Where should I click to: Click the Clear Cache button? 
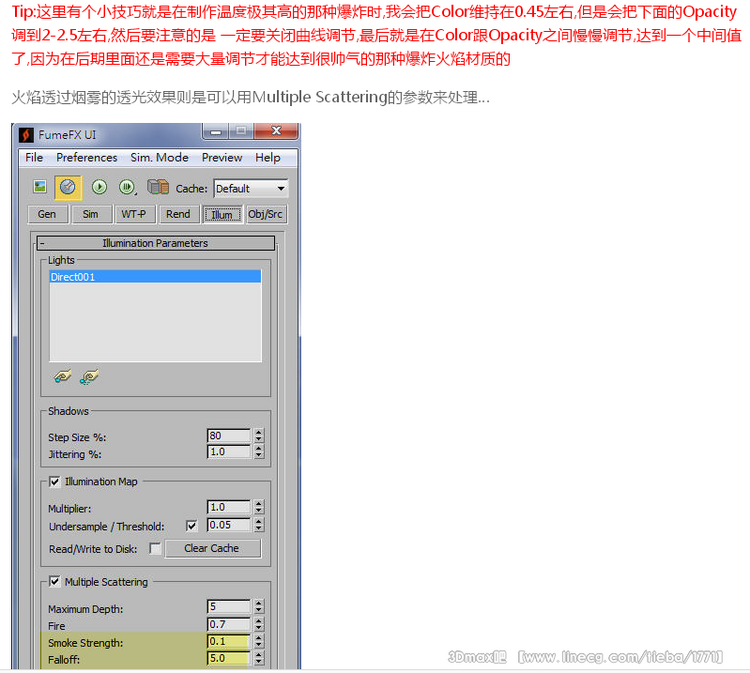213,548
